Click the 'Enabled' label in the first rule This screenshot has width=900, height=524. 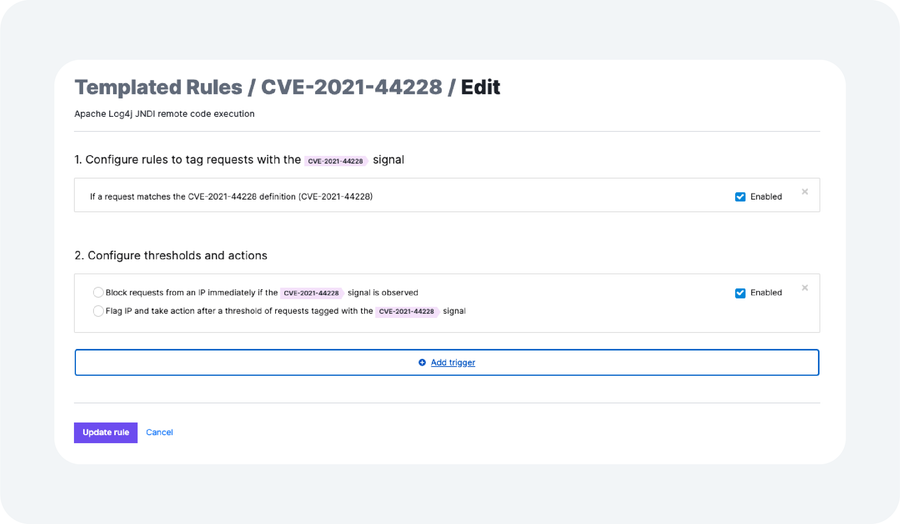tap(766, 197)
